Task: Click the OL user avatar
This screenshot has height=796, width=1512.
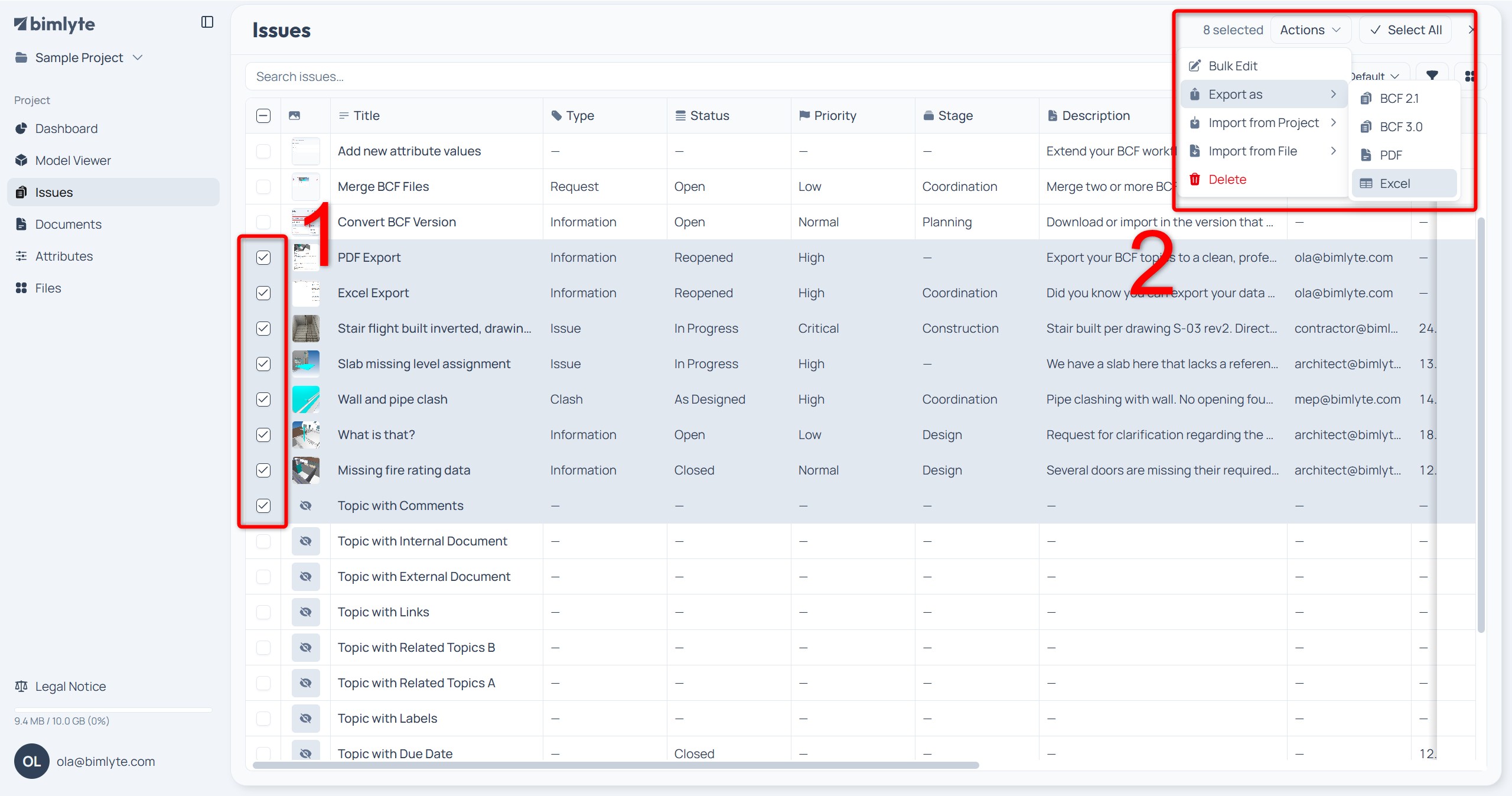Action: click(31, 761)
